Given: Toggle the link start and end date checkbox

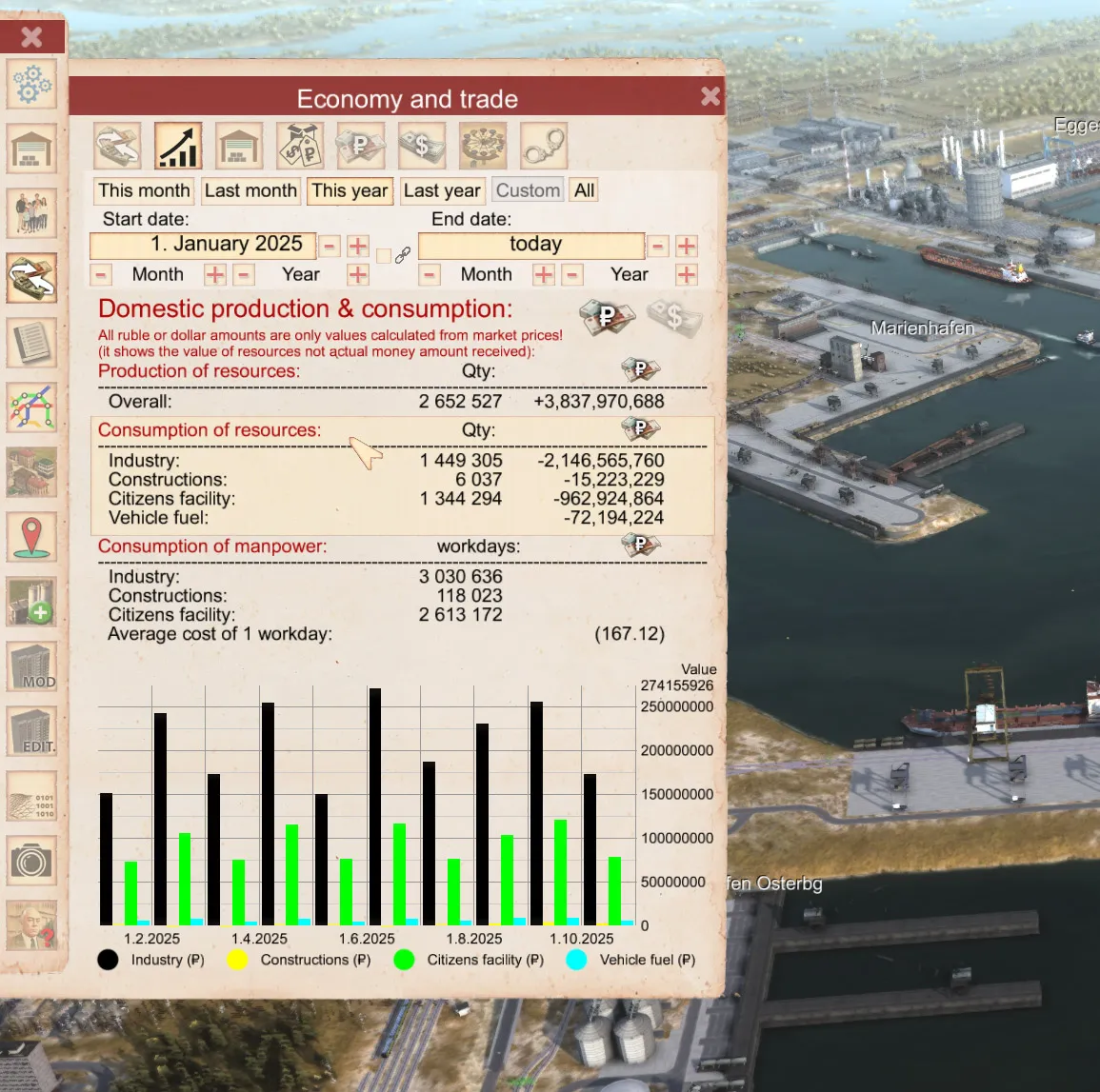Looking at the screenshot, I should (384, 255).
